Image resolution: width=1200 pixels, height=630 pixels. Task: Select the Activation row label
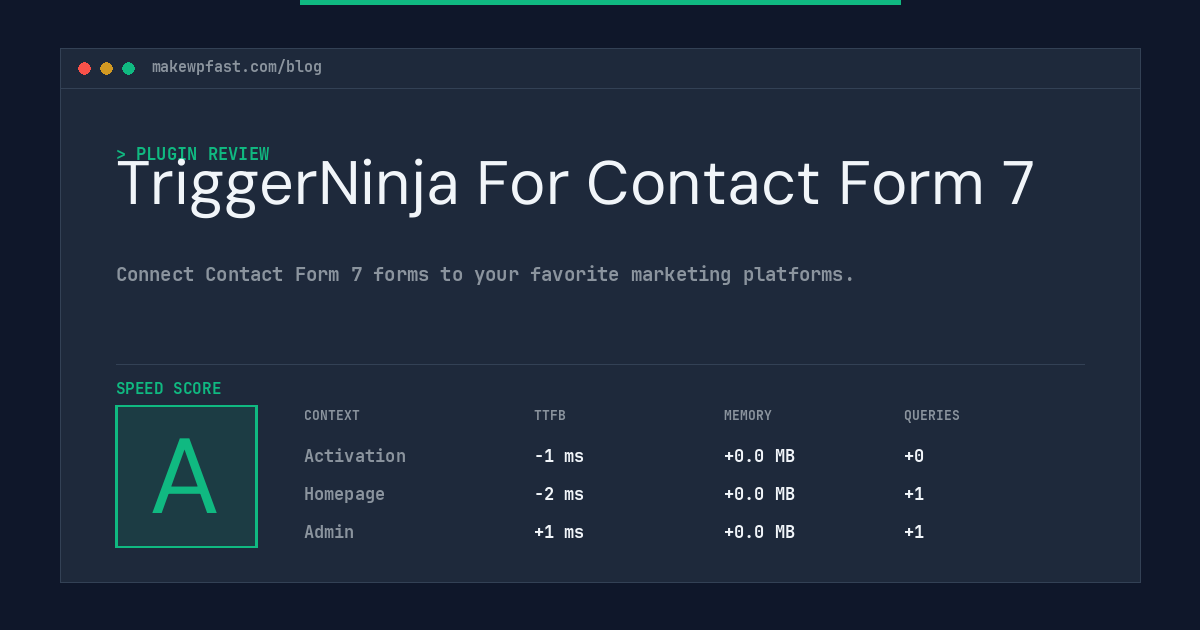pos(355,456)
